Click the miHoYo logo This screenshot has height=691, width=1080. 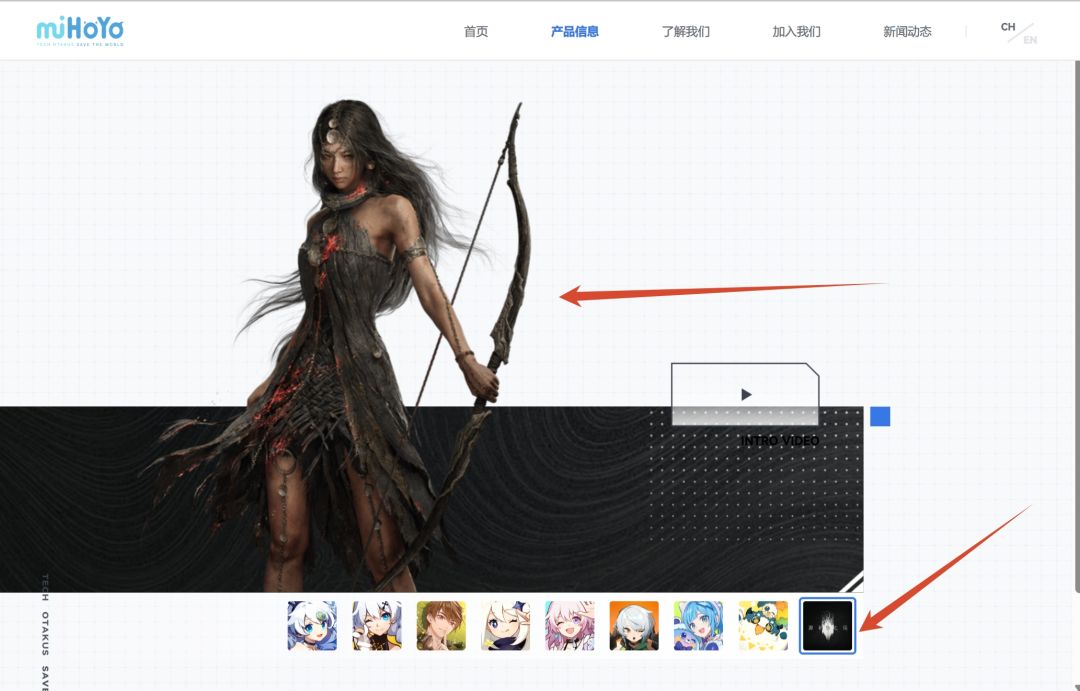pos(80,31)
